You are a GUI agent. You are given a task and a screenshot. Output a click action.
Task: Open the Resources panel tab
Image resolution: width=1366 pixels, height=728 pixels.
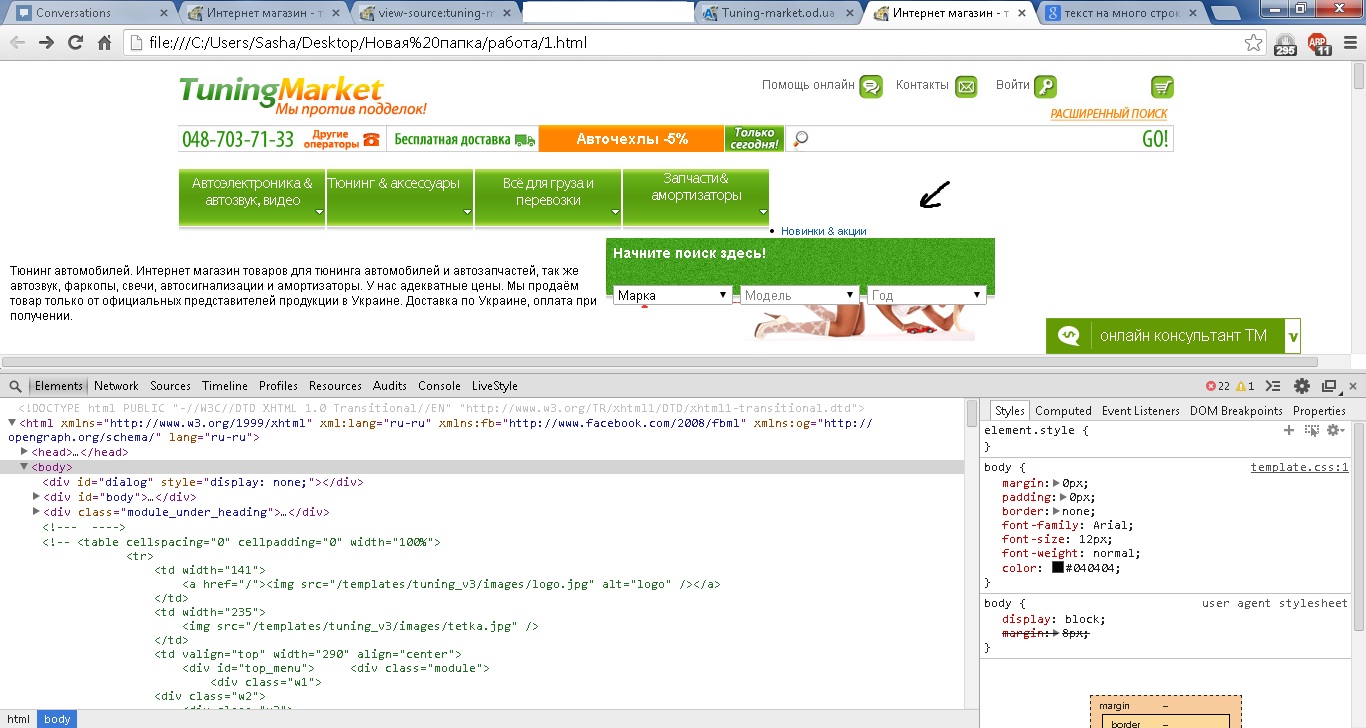(x=335, y=386)
